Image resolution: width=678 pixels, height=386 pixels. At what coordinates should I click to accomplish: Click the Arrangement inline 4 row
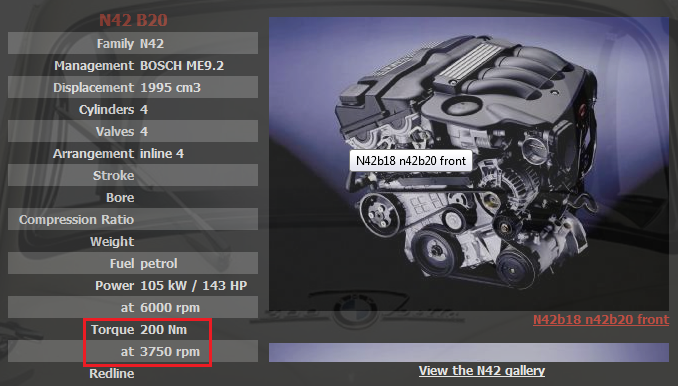(133, 153)
